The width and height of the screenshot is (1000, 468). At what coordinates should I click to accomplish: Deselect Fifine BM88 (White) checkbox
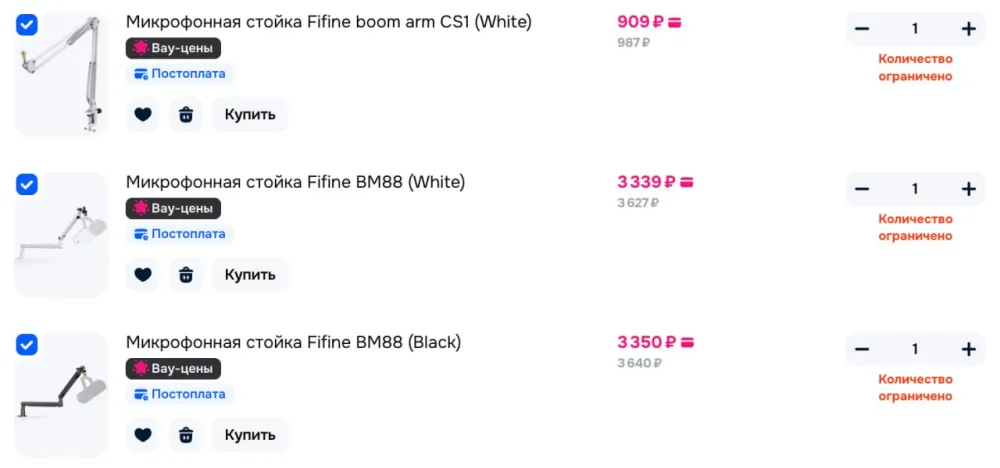pos(27,185)
